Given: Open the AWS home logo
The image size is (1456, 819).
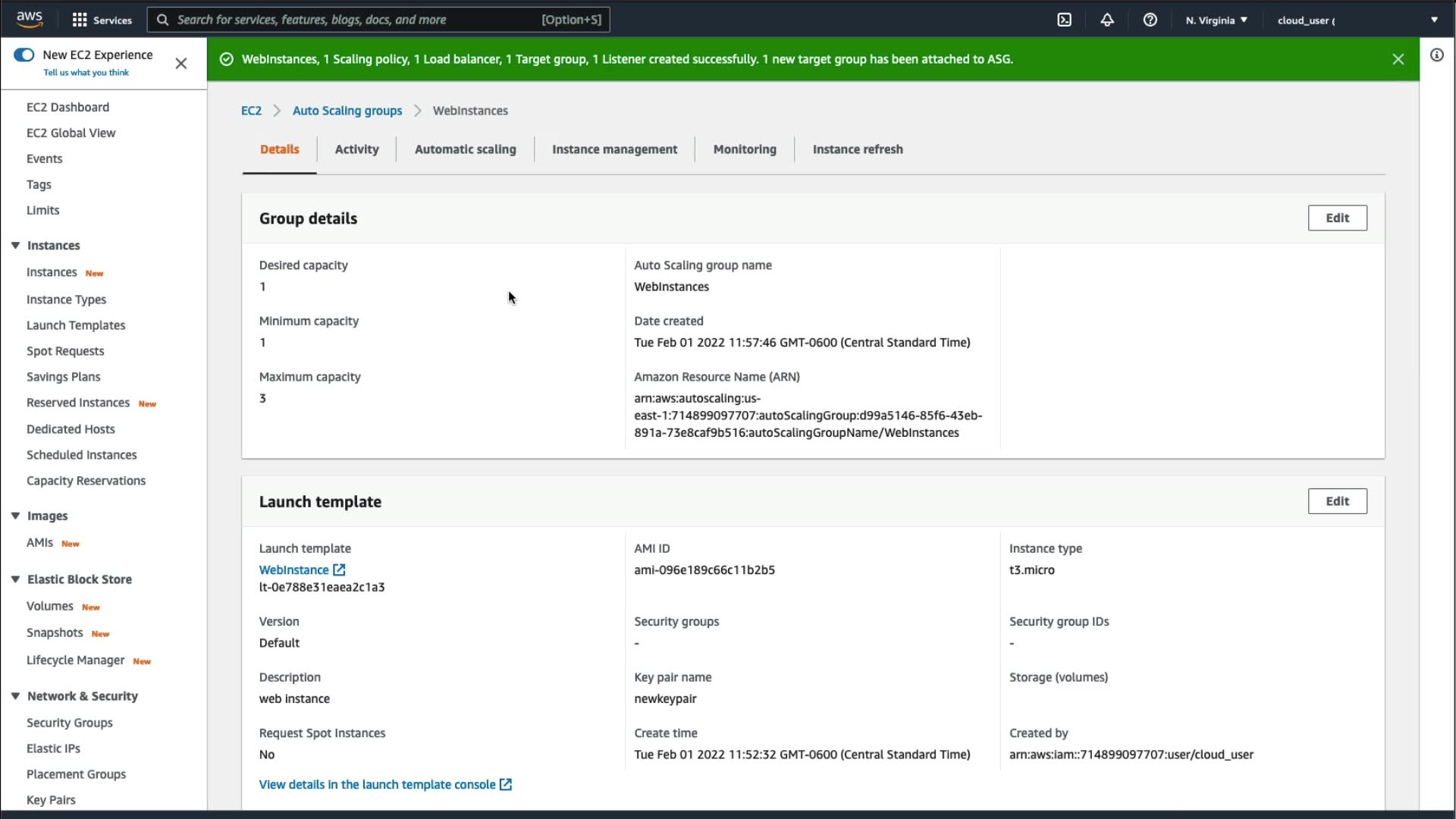Looking at the screenshot, I should 29,19.
